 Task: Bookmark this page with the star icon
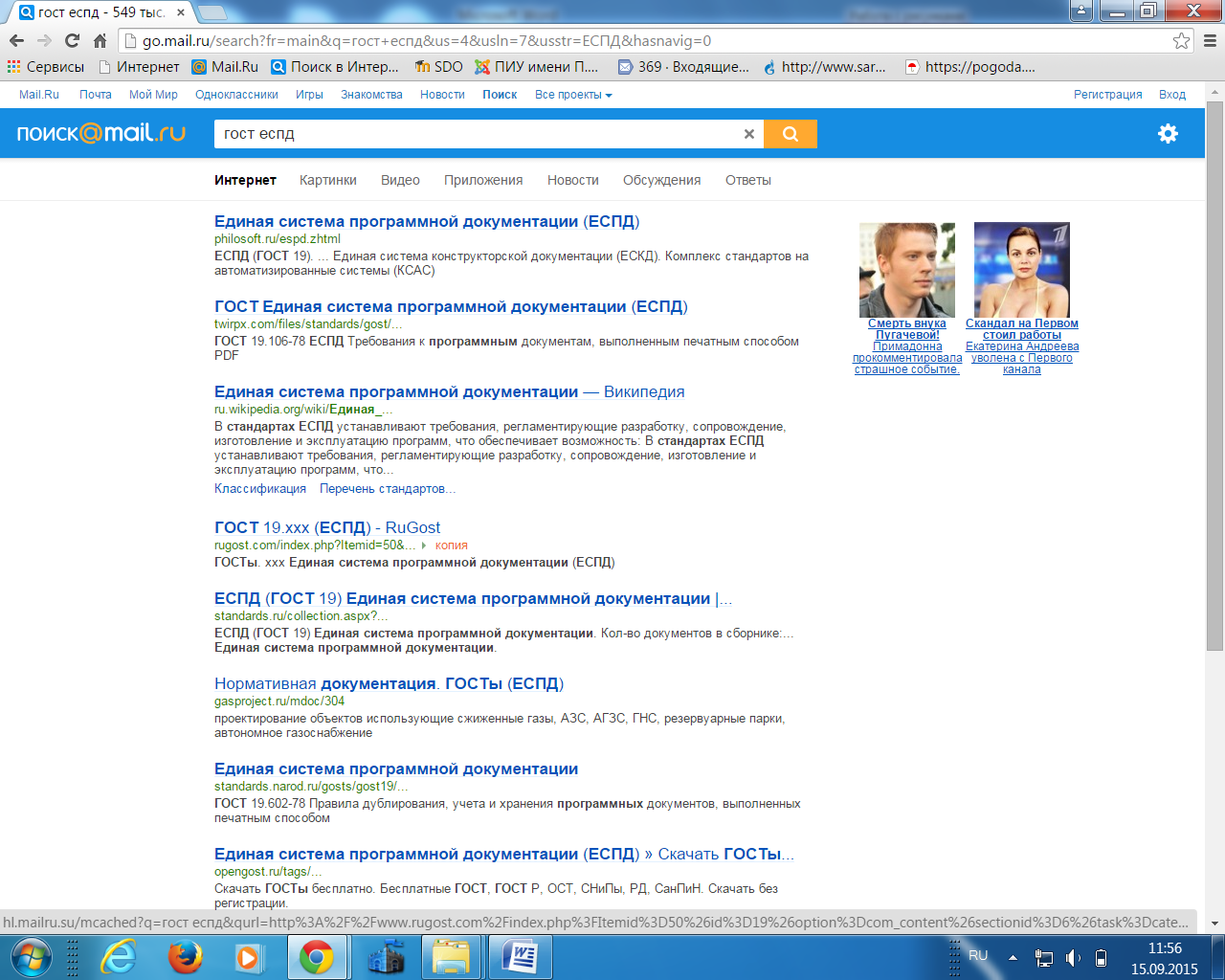1182,41
